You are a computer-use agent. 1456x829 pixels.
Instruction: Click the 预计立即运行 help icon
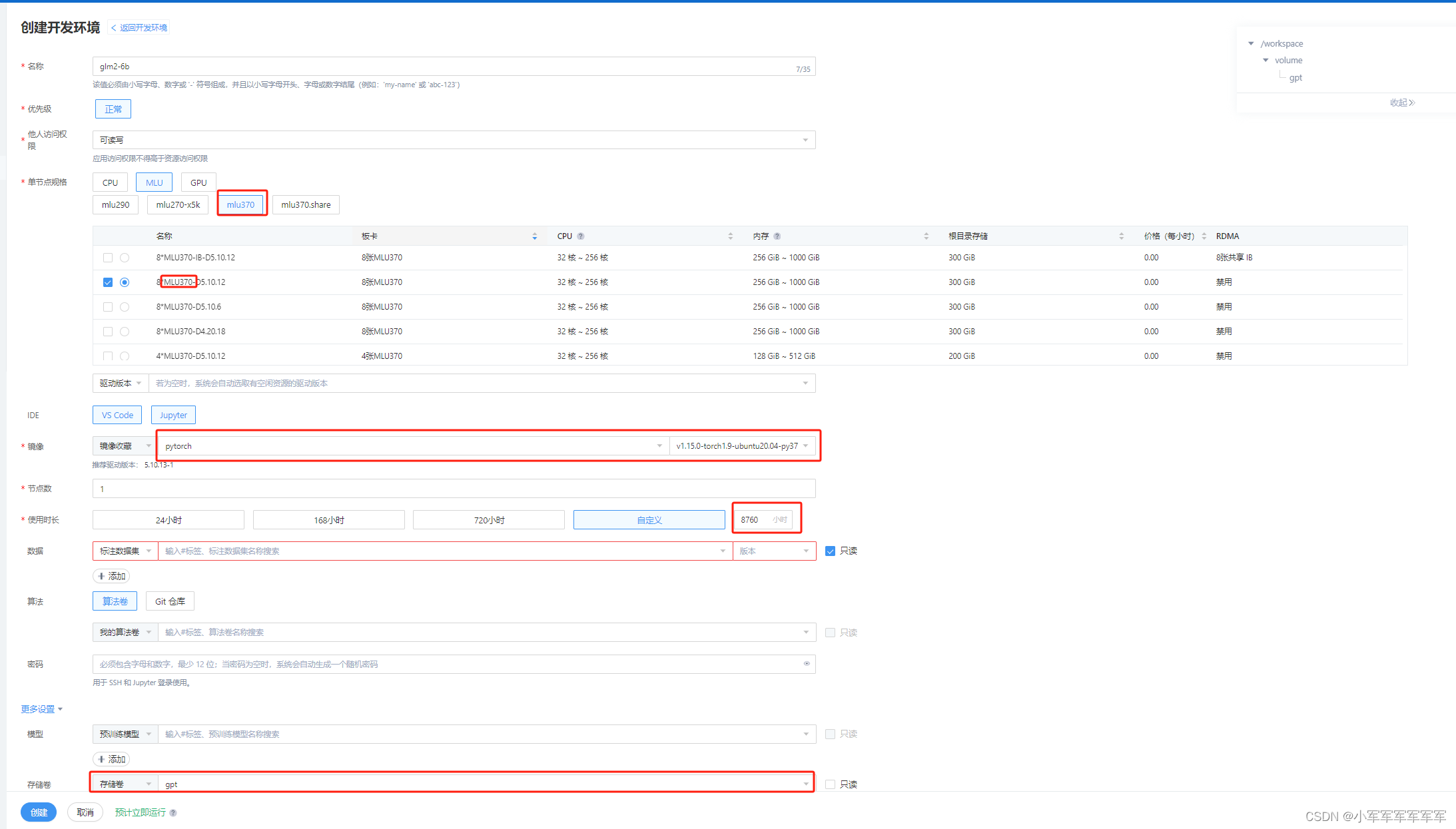pos(173,813)
